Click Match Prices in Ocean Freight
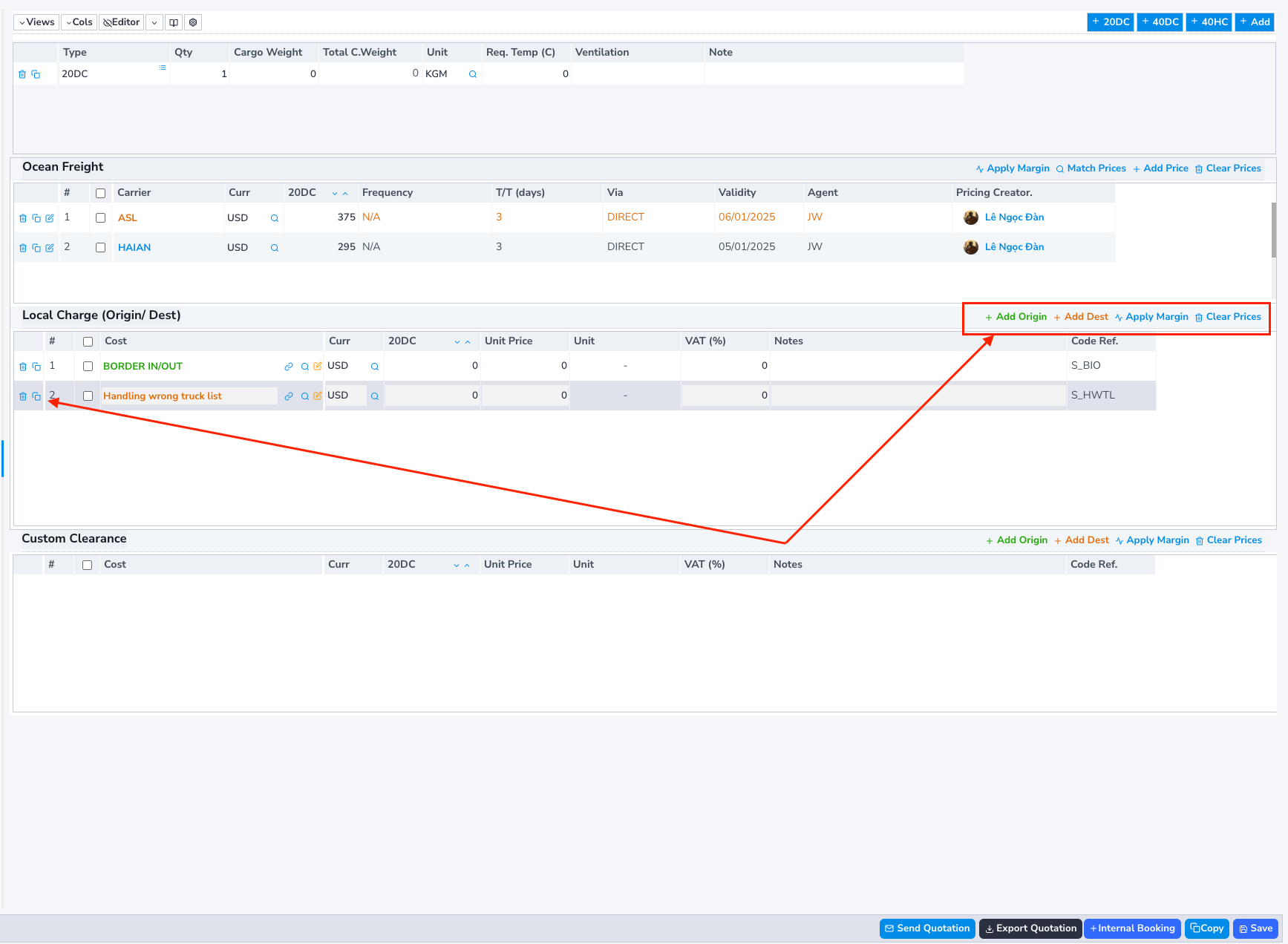1288x944 pixels. pos(1091,168)
